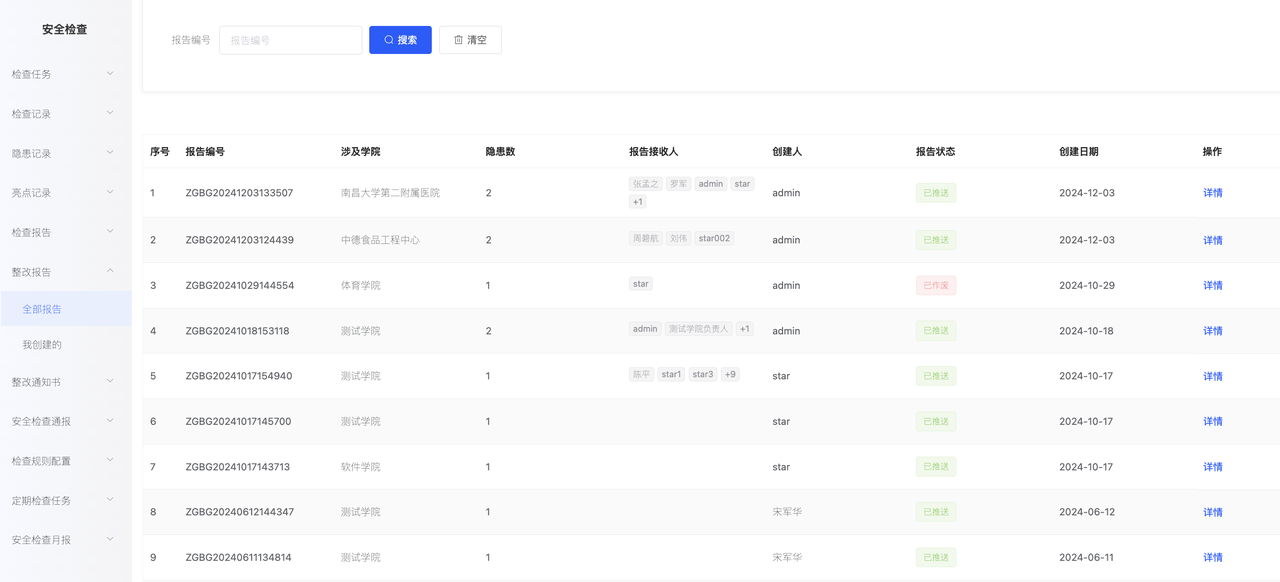Click the 2024-06-11 creation date cell
This screenshot has width=1280, height=582.
click(1086, 557)
